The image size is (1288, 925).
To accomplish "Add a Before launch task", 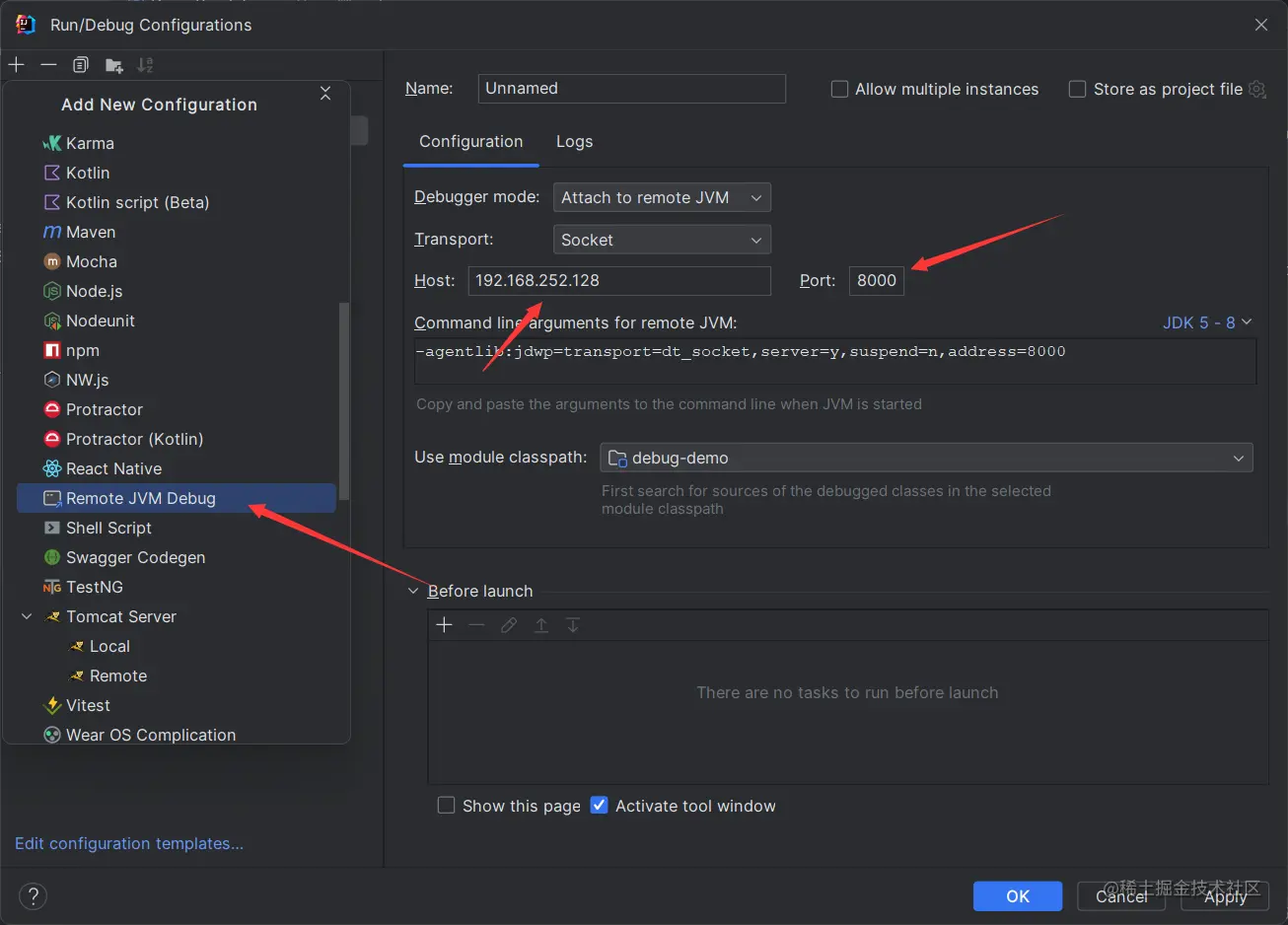I will pyautogui.click(x=445, y=625).
